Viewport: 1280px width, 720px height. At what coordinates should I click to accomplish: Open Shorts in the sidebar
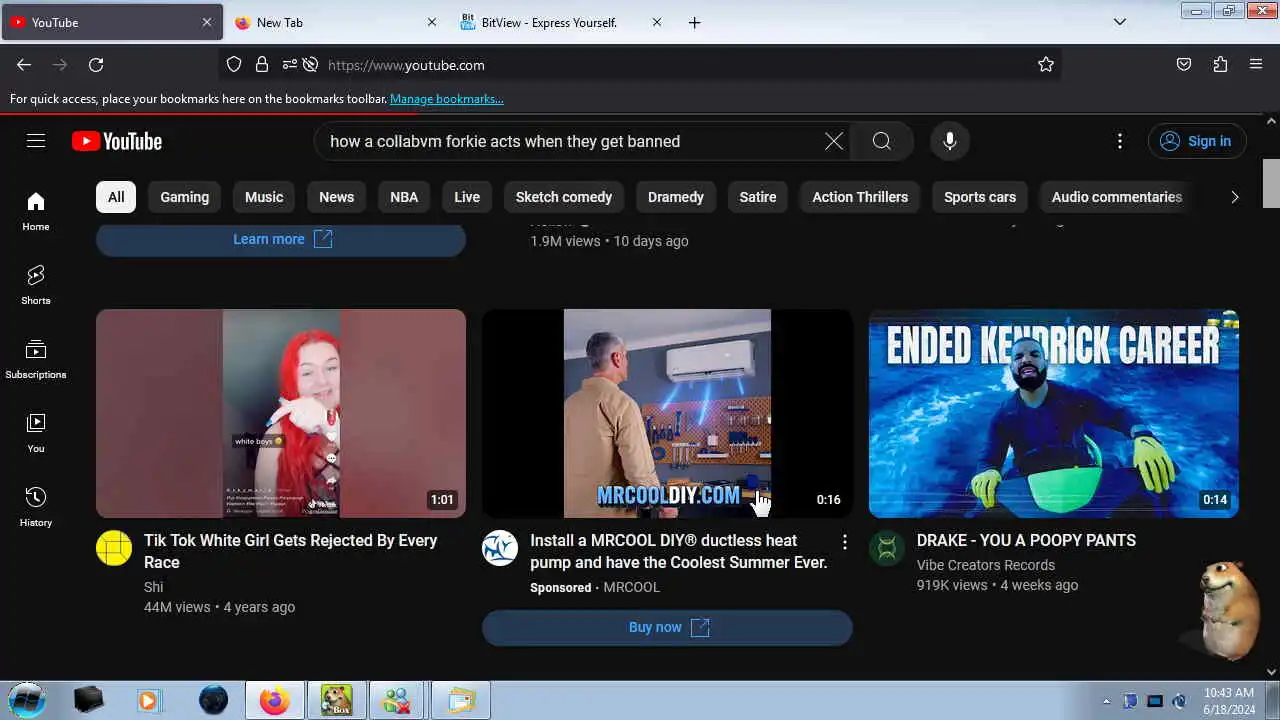pyautogui.click(x=36, y=285)
